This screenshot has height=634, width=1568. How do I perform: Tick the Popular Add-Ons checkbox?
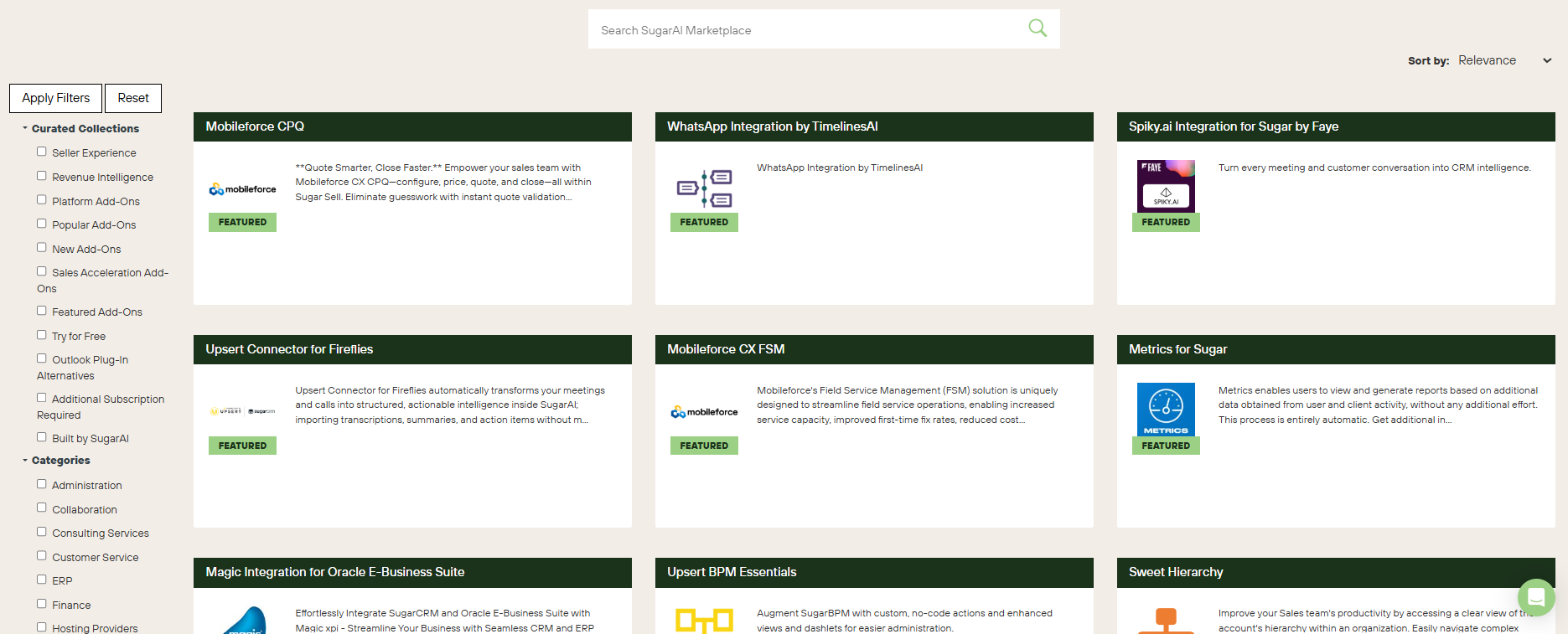tap(42, 224)
